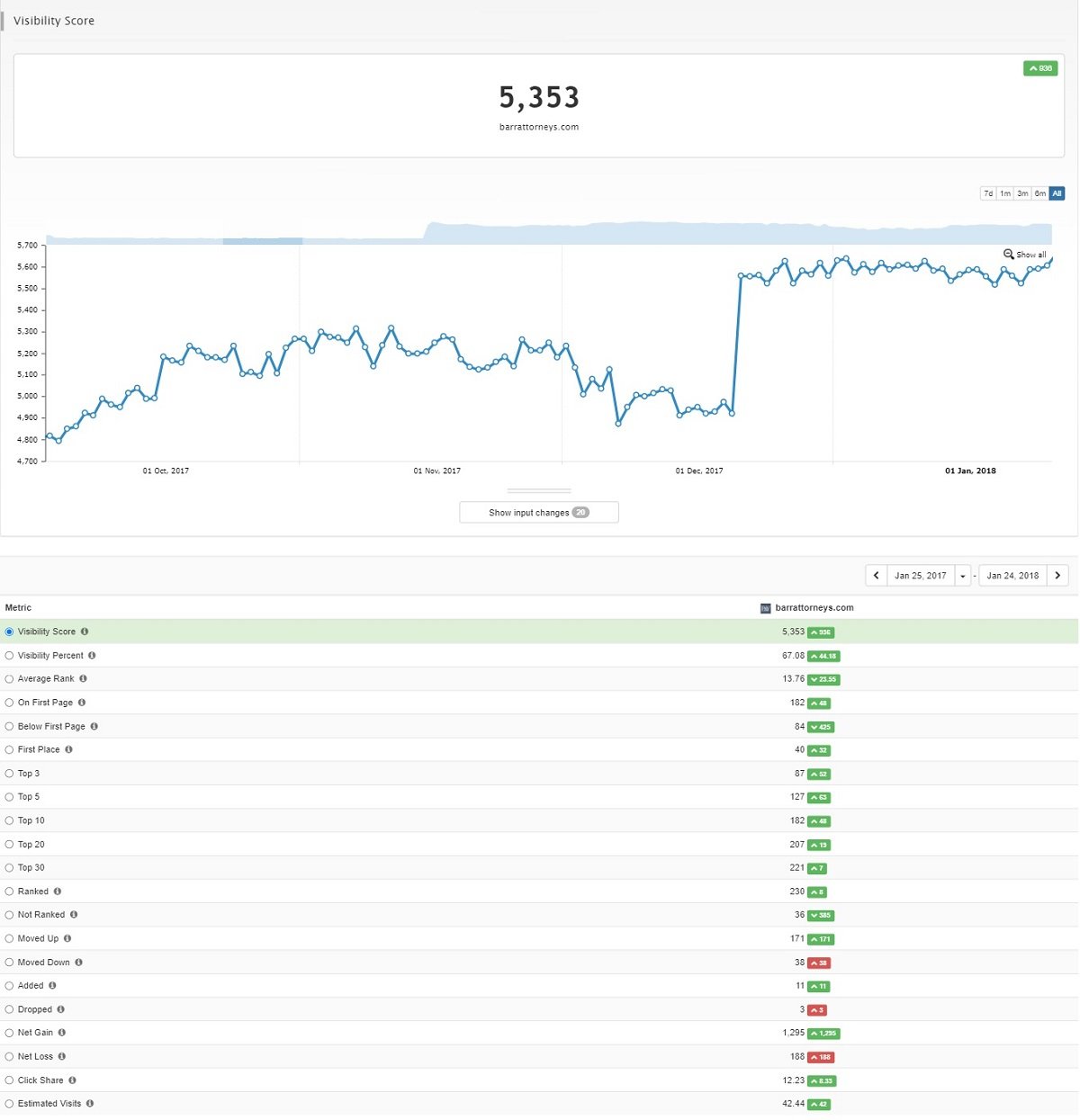Click barrattorneys.com favicon in table header

pyautogui.click(x=766, y=608)
